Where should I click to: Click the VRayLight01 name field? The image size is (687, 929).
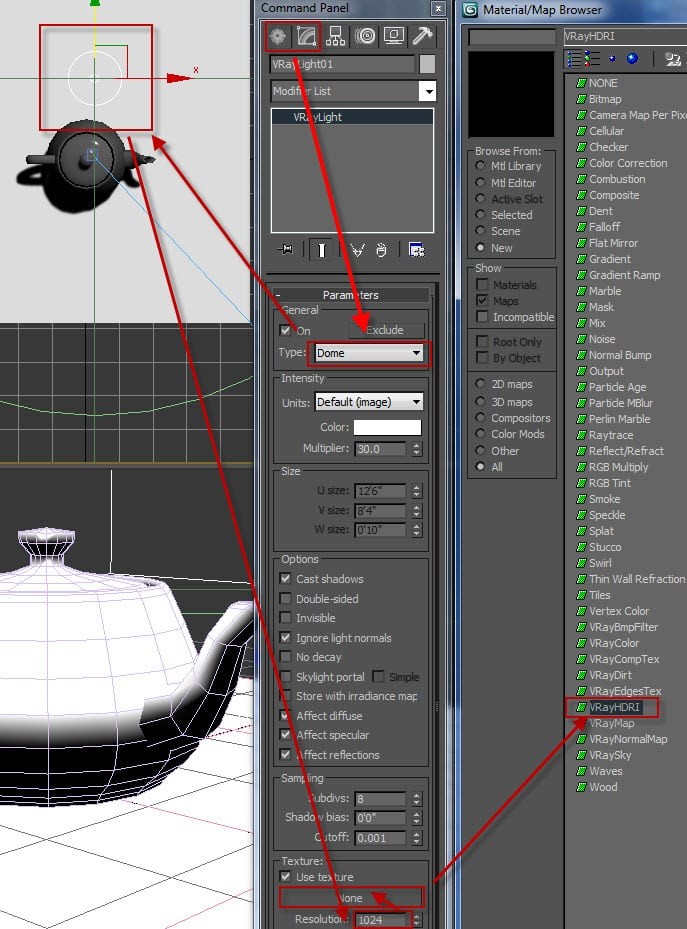coord(342,64)
